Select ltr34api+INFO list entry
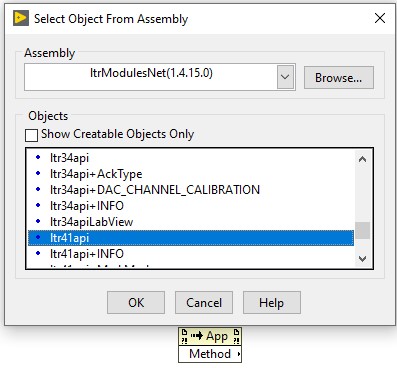The image size is (397, 368). coord(191,206)
